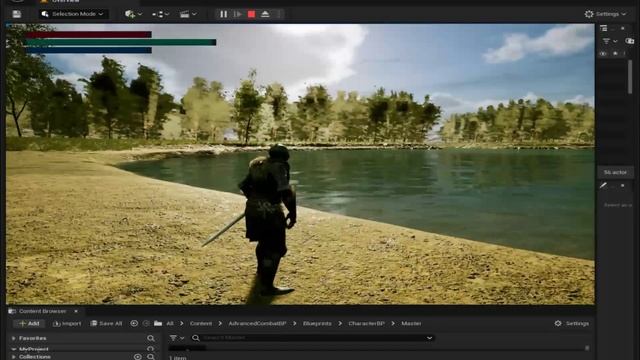This screenshot has height=360, width=640.
Task: Select the Master breadcrumb
Action: click(411, 323)
